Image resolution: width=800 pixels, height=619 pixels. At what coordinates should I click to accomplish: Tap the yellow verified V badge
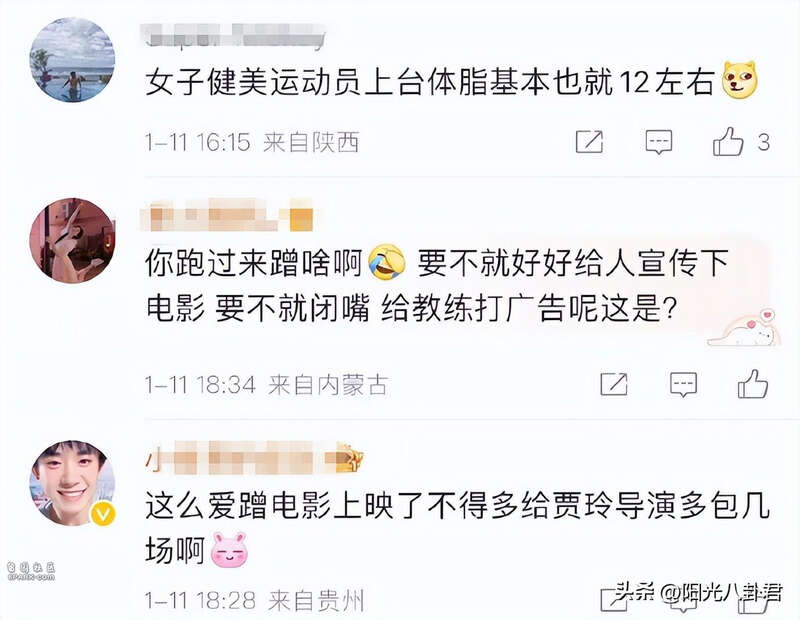point(103,513)
